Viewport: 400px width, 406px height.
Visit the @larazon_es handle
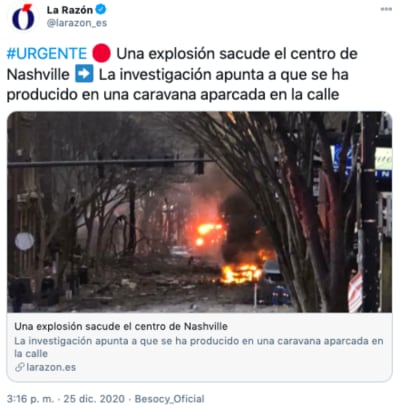pyautogui.click(x=77, y=23)
